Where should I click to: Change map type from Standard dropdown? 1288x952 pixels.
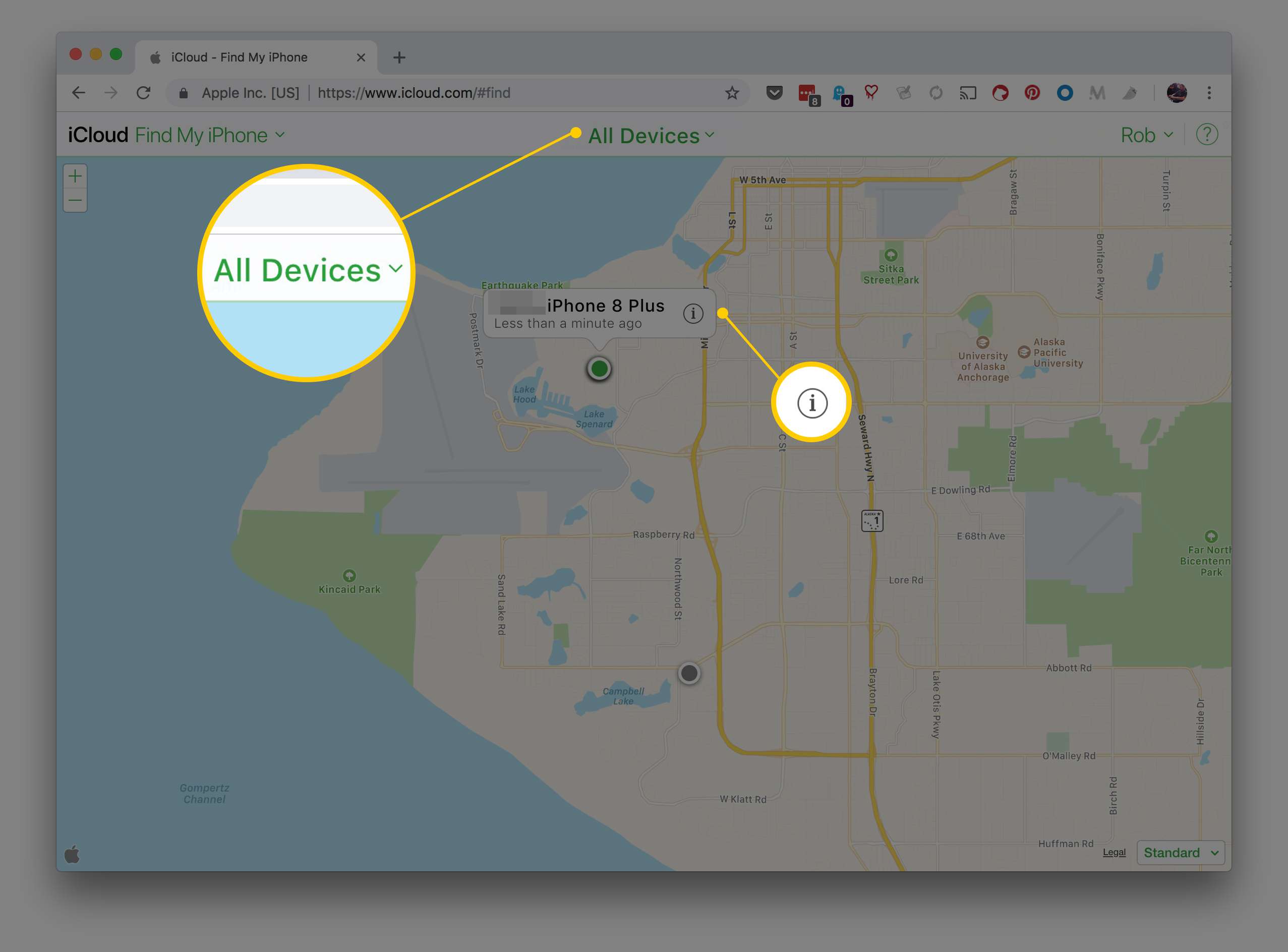pyautogui.click(x=1181, y=852)
